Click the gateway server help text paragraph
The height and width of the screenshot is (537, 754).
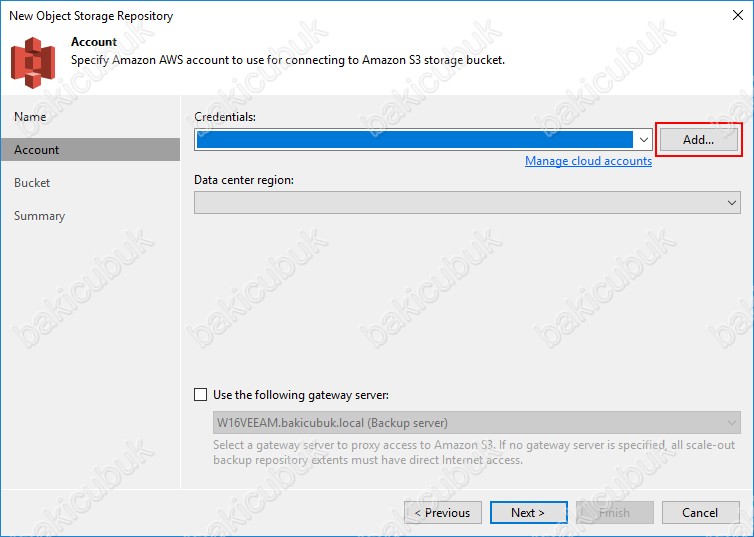pyautogui.click(x=474, y=452)
